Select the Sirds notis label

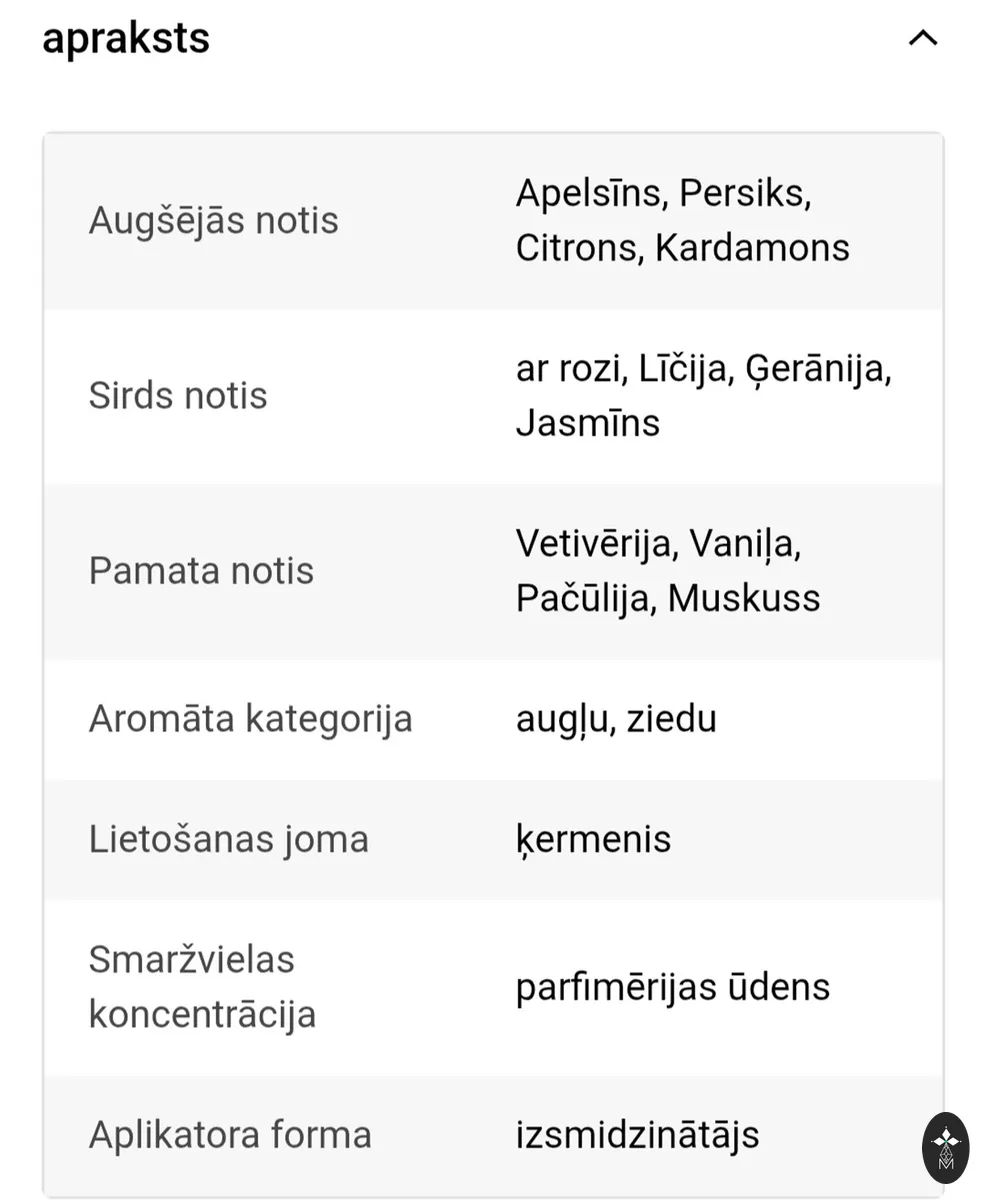[x=178, y=396]
